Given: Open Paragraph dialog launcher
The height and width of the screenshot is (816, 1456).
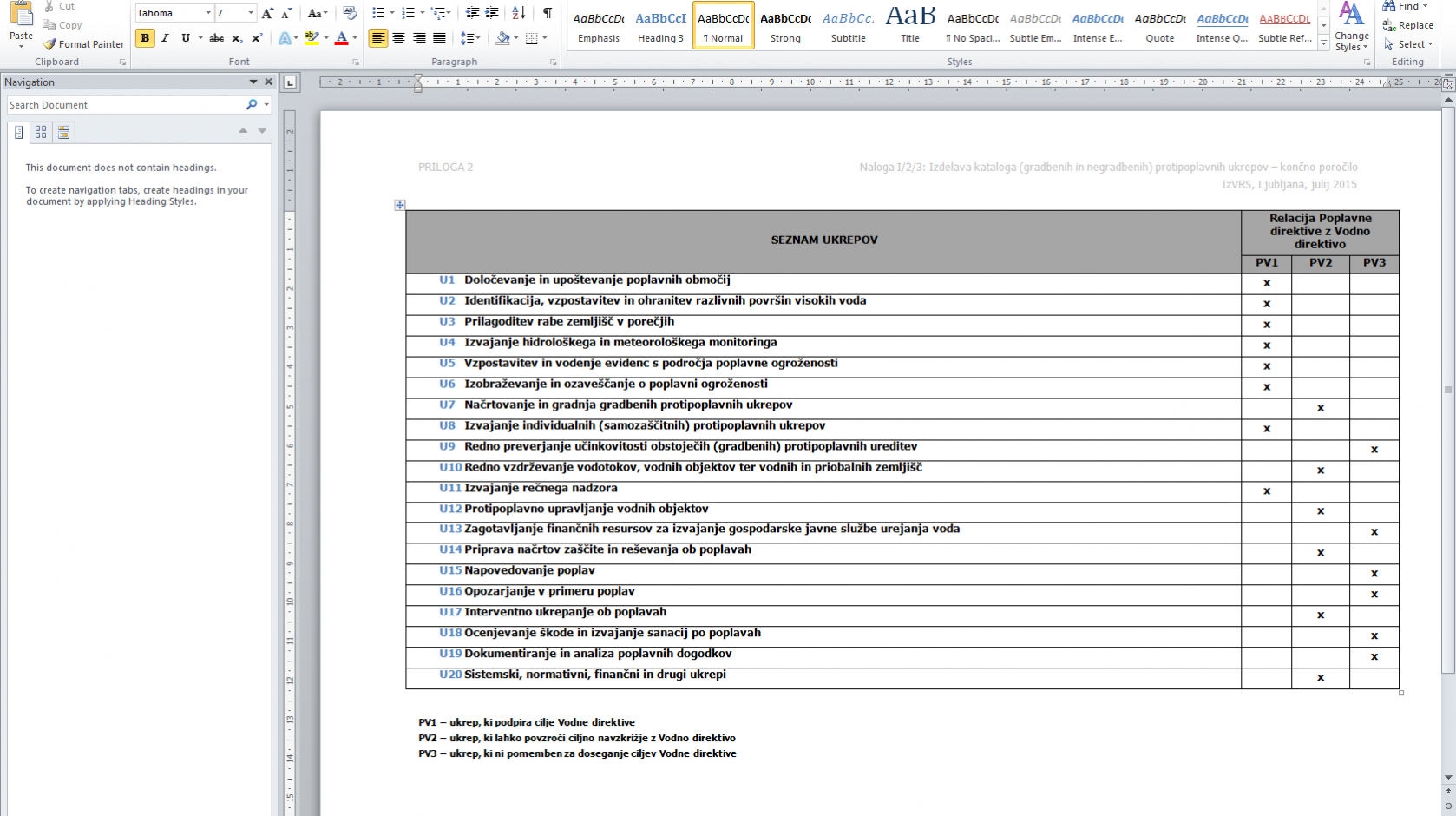Looking at the screenshot, I should (554, 63).
